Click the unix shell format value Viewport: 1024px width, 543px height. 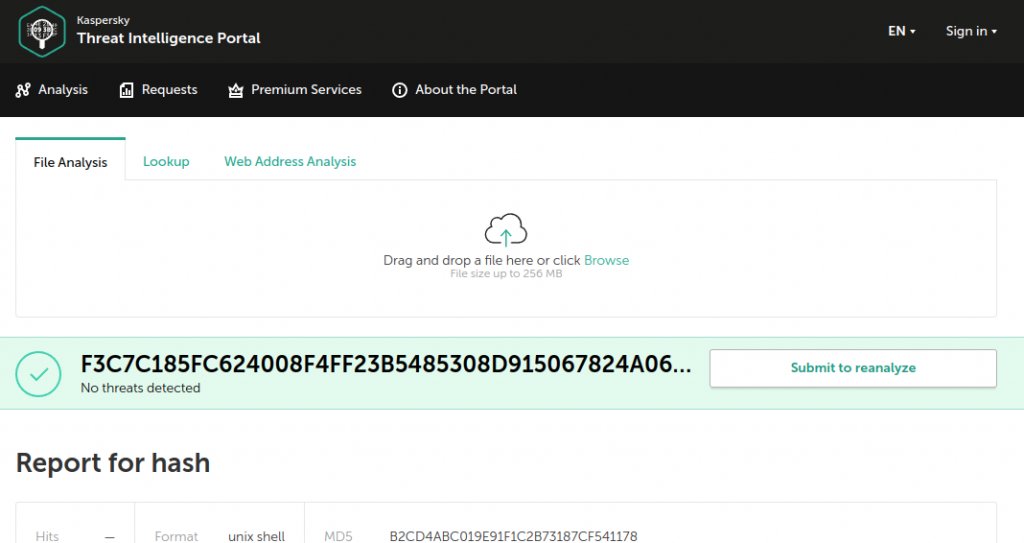257,536
